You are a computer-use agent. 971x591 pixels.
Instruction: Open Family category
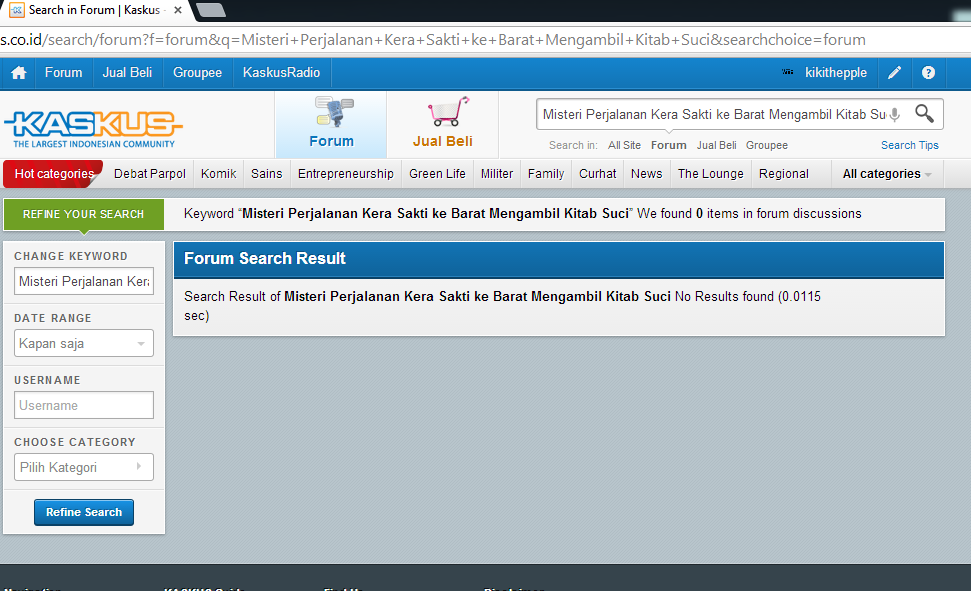[546, 173]
